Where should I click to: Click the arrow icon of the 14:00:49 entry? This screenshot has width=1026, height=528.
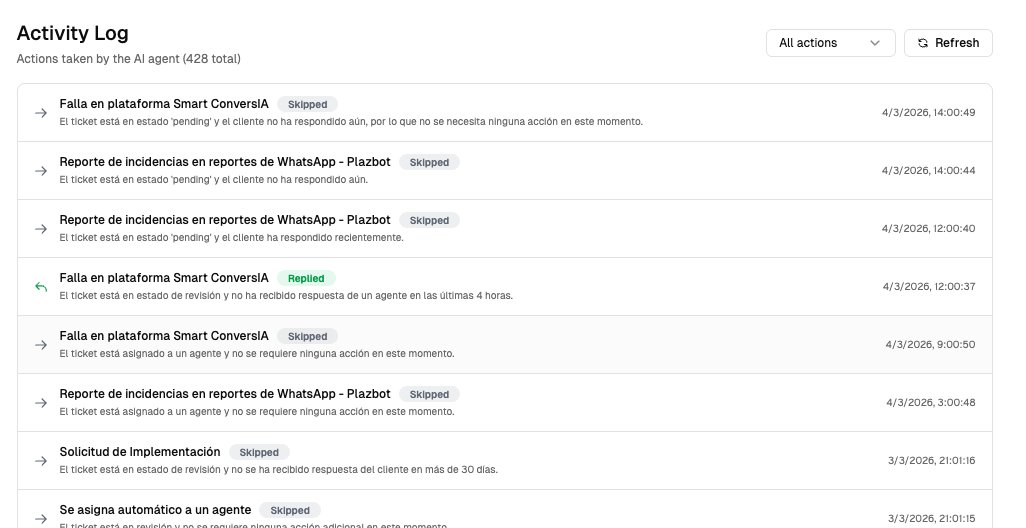pos(41,113)
